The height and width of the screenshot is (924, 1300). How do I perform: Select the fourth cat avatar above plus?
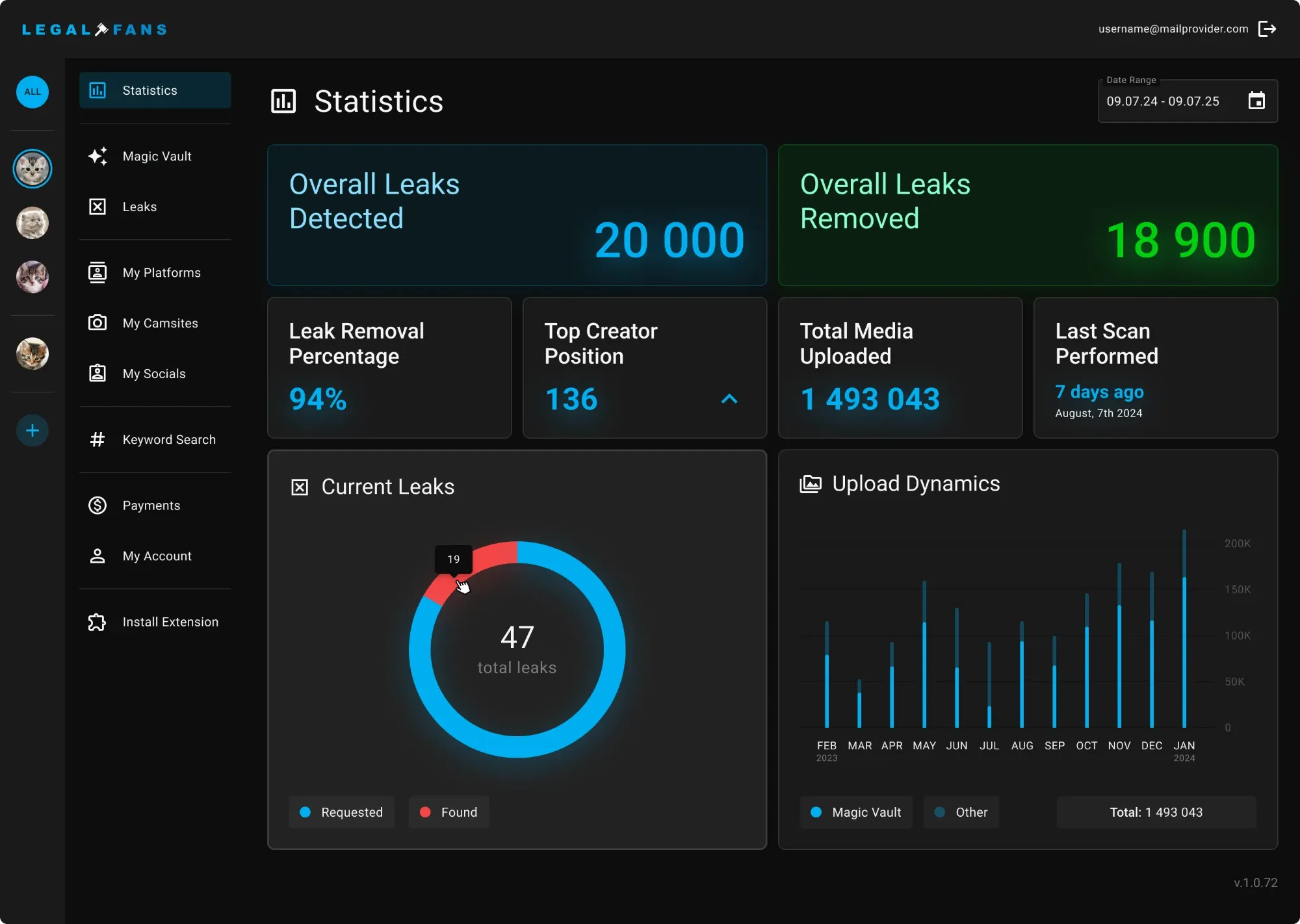(x=32, y=353)
